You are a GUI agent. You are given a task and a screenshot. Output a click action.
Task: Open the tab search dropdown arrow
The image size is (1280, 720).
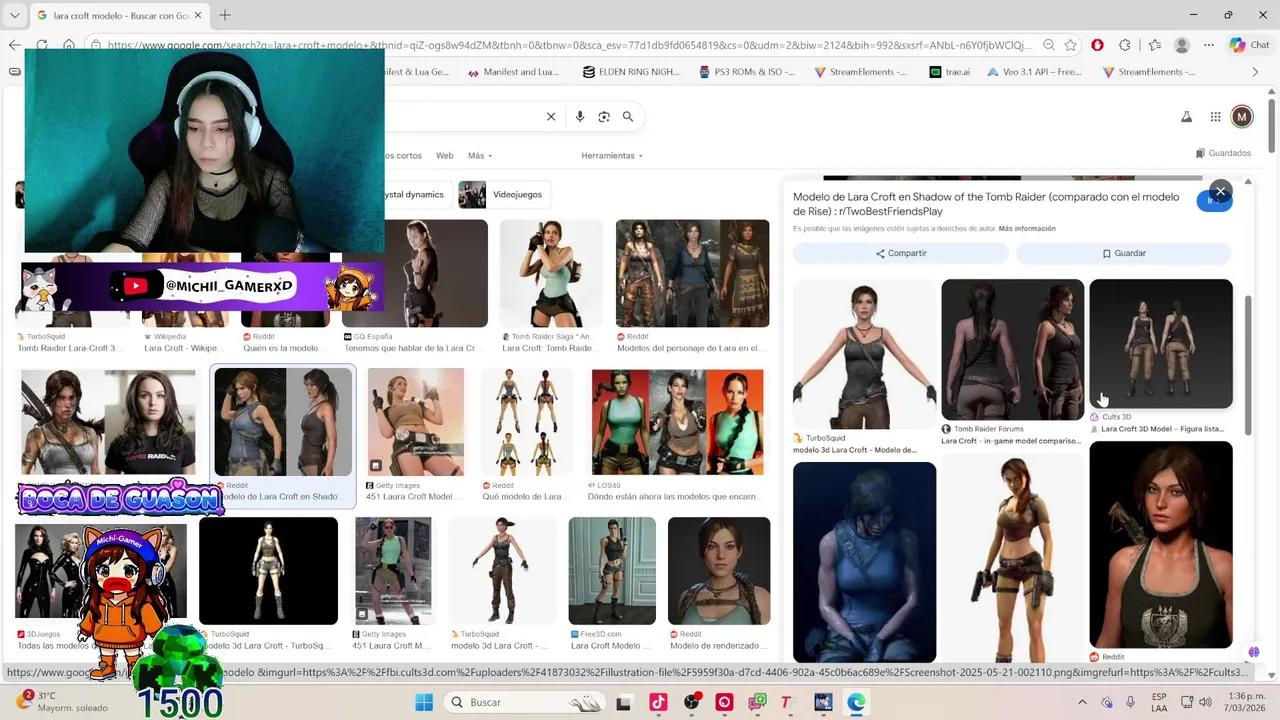point(14,15)
